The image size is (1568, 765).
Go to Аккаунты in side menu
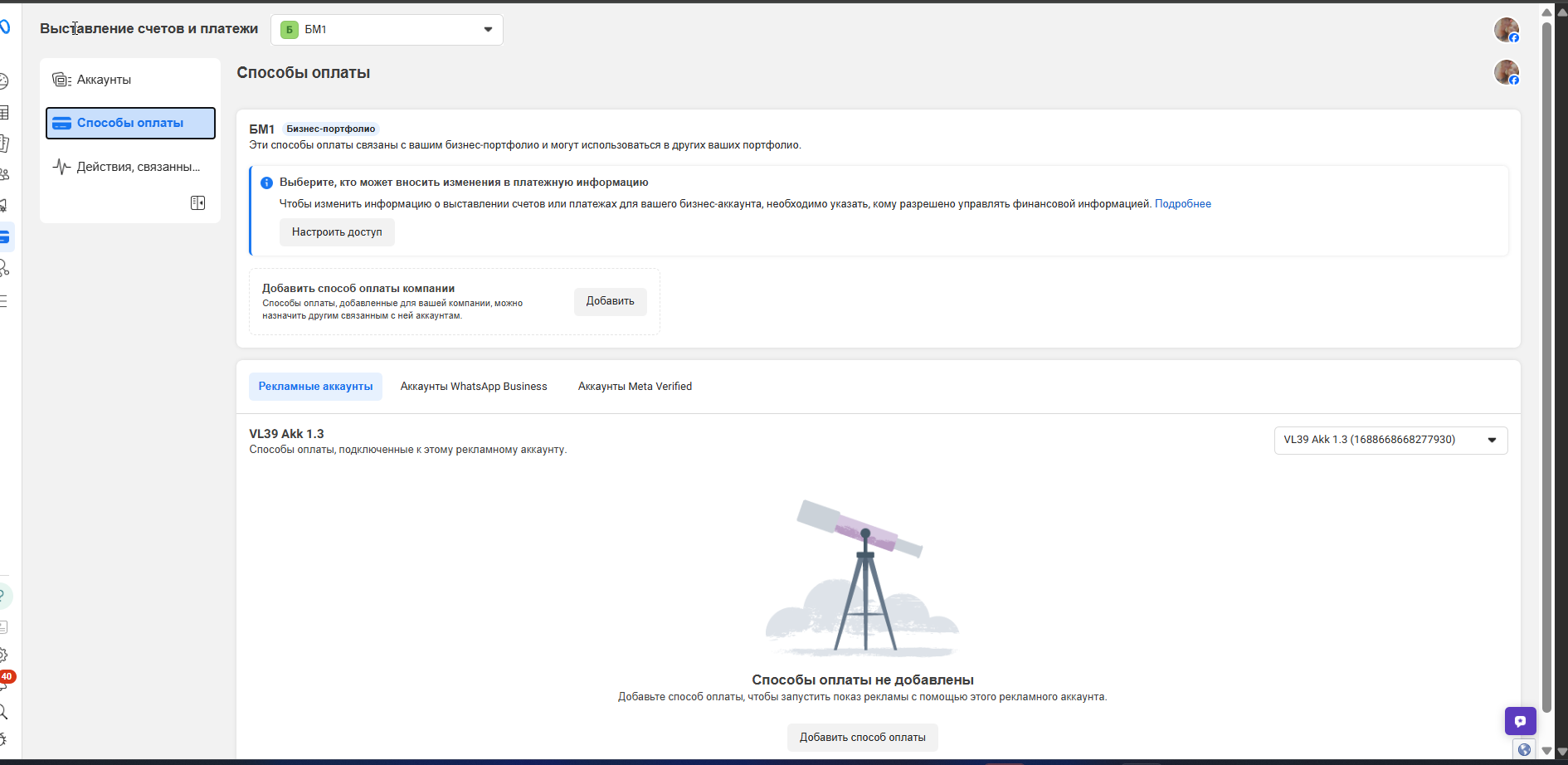[130, 80]
